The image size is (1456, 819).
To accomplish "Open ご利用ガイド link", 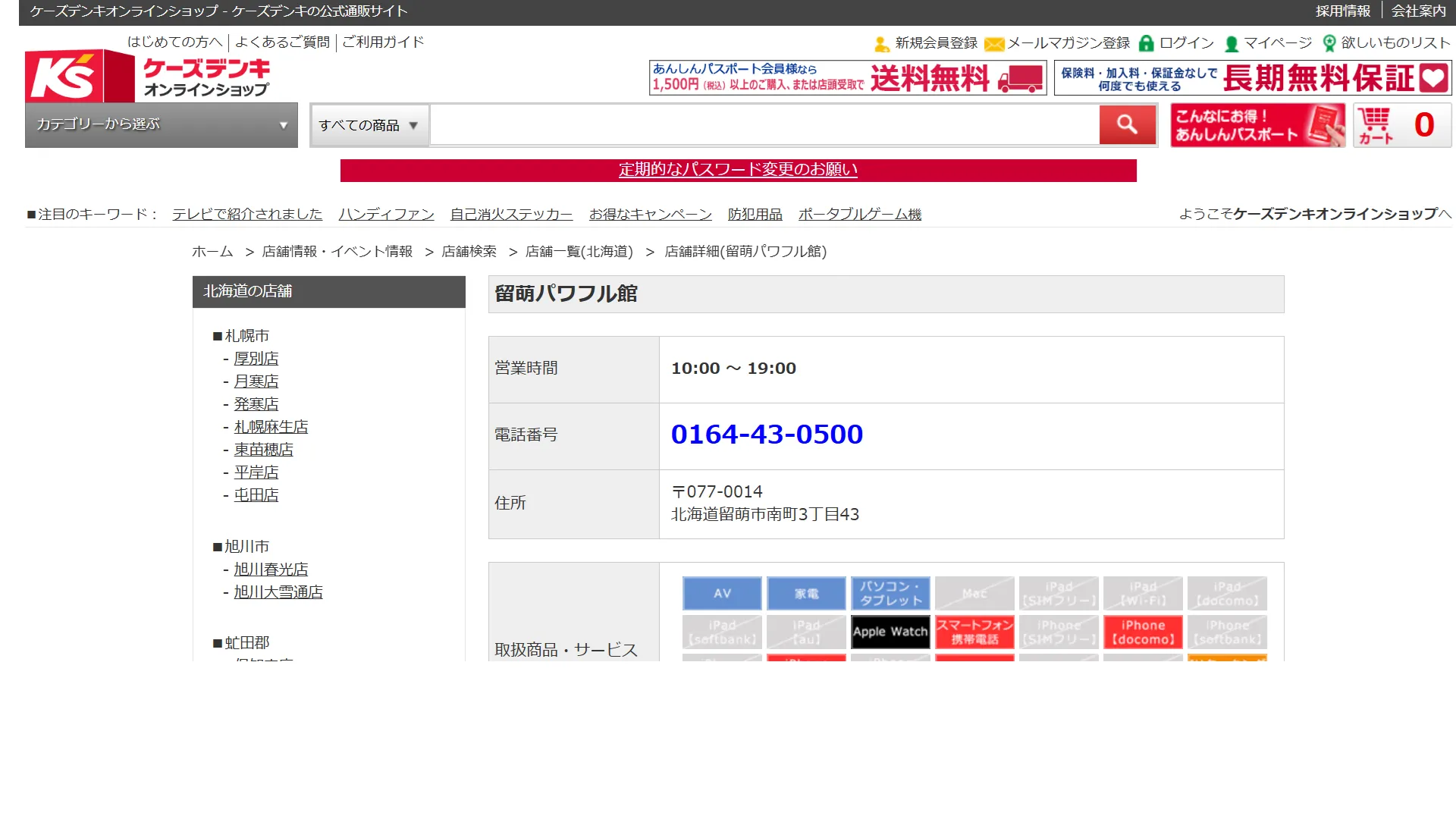I will click(383, 42).
